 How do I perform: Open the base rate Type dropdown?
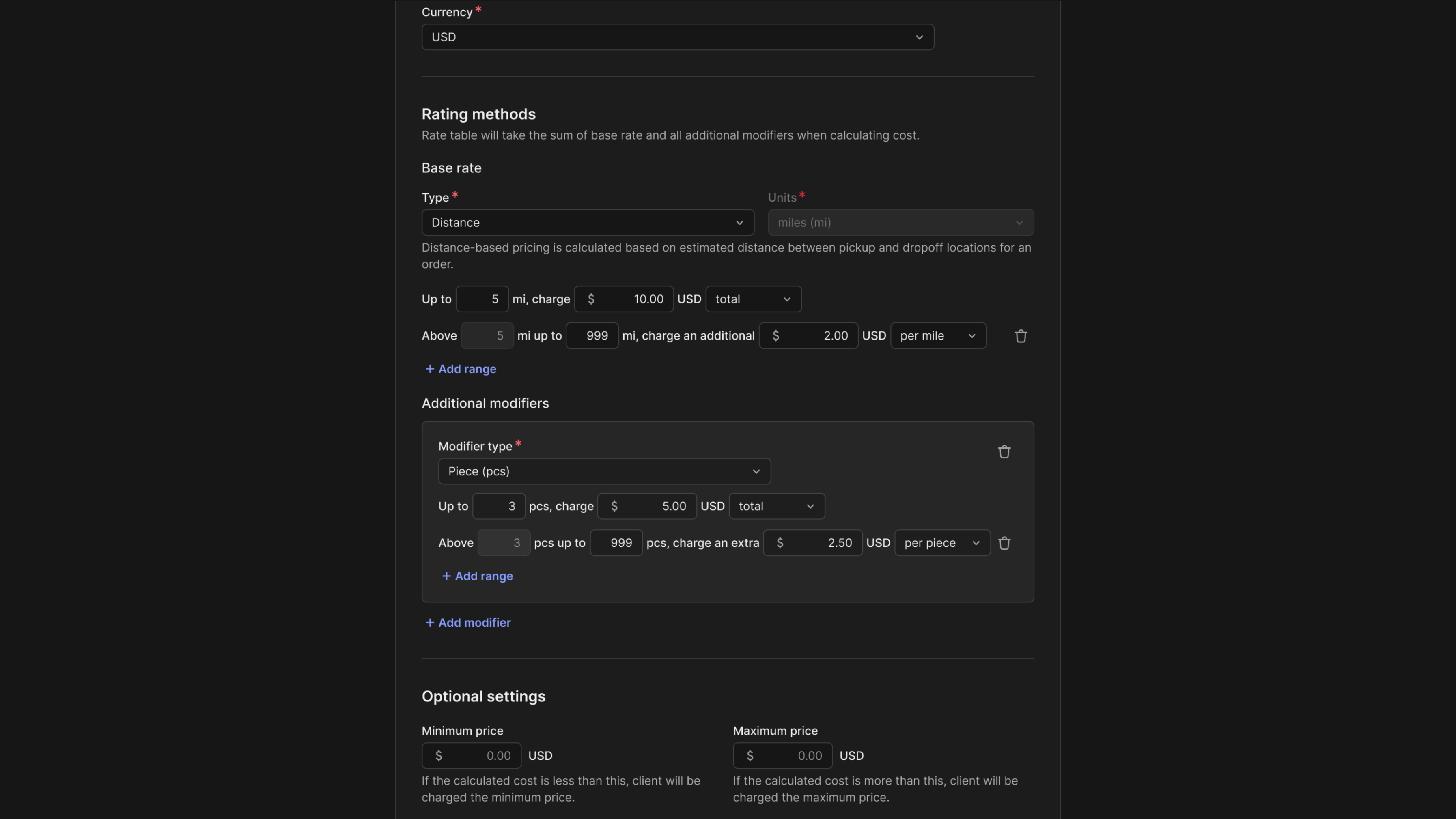(587, 222)
